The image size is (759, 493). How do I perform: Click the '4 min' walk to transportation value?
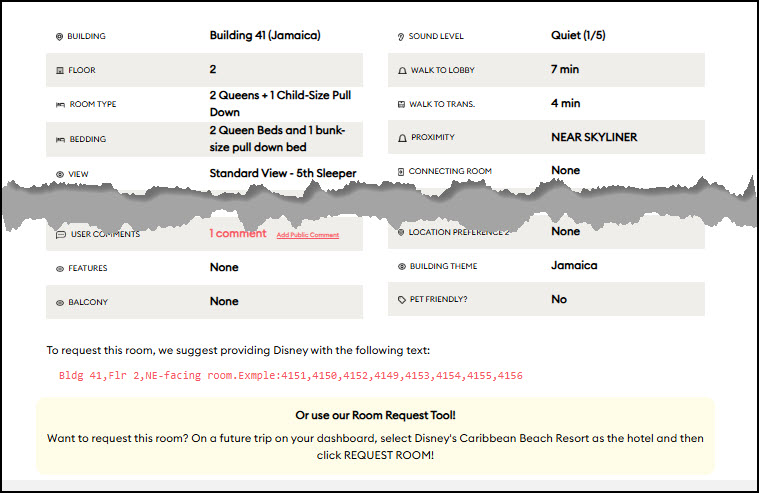point(565,103)
